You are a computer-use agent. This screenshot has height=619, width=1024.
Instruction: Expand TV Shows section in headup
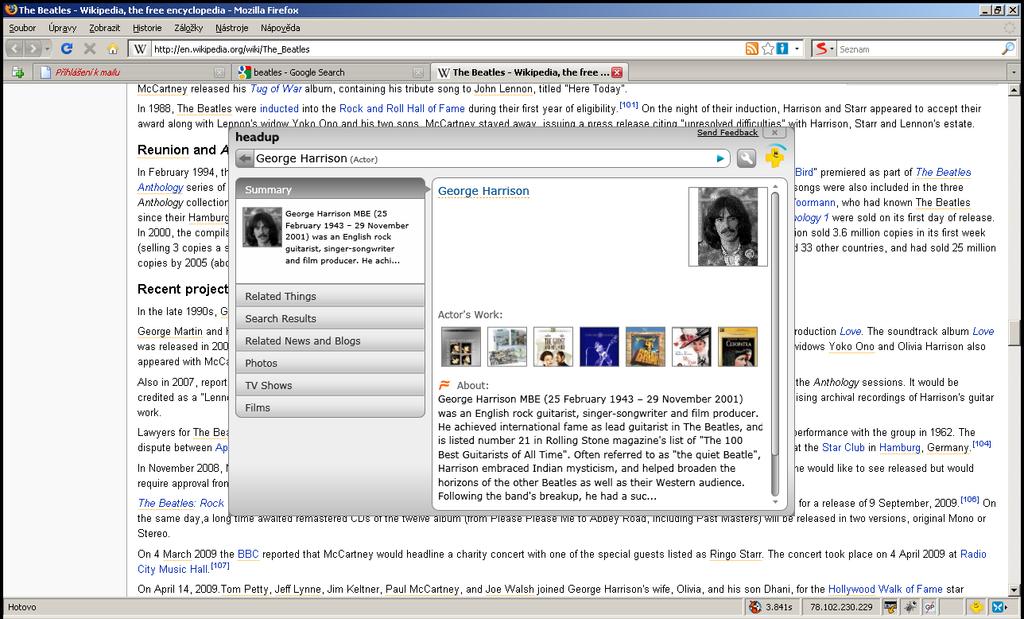coord(330,385)
